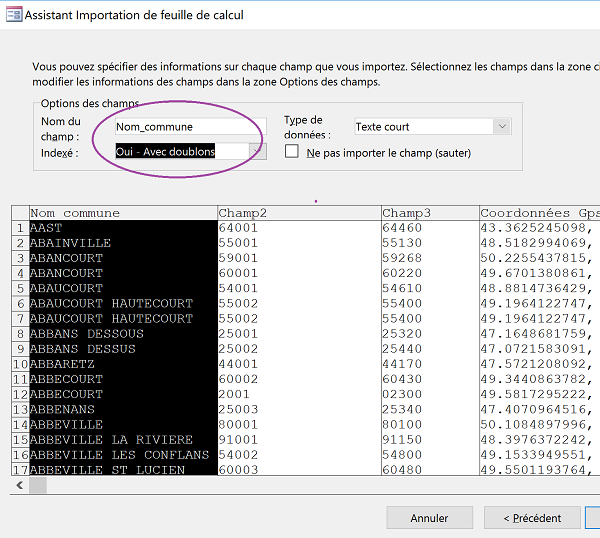Click coordinate value '43.3625245098'
The image size is (600, 538).
536,228
